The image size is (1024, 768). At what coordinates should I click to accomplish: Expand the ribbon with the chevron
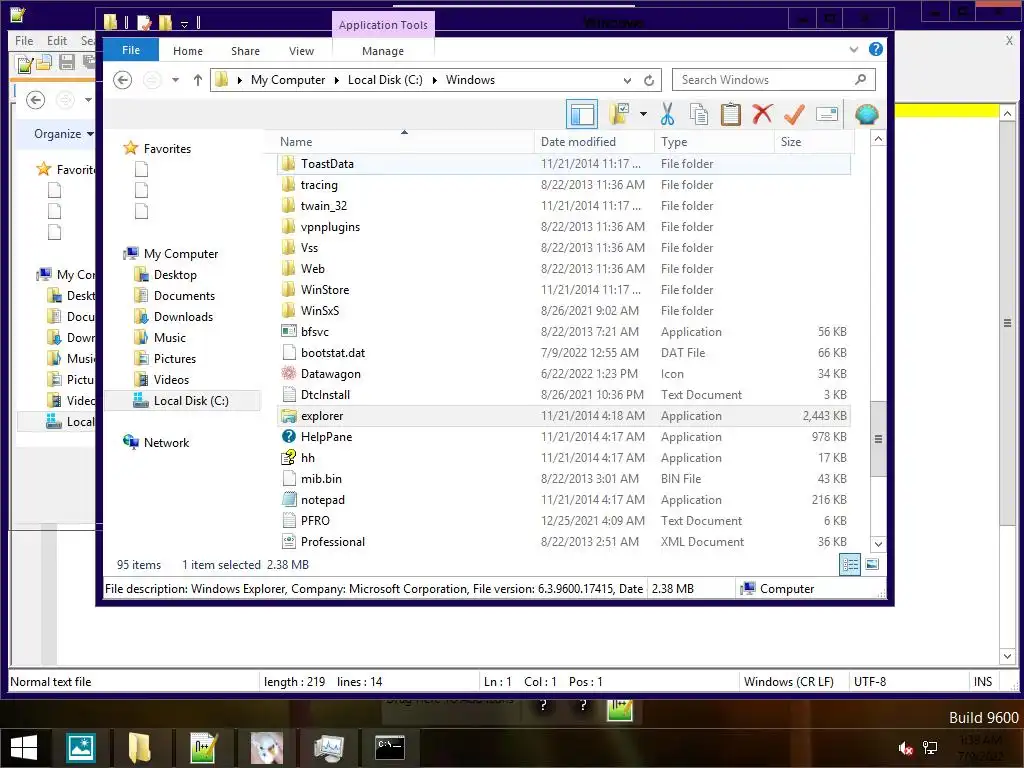(x=854, y=50)
